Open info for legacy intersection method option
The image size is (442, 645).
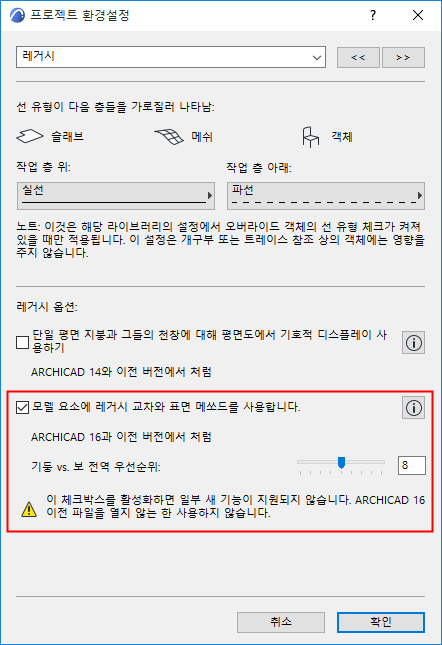[413, 408]
